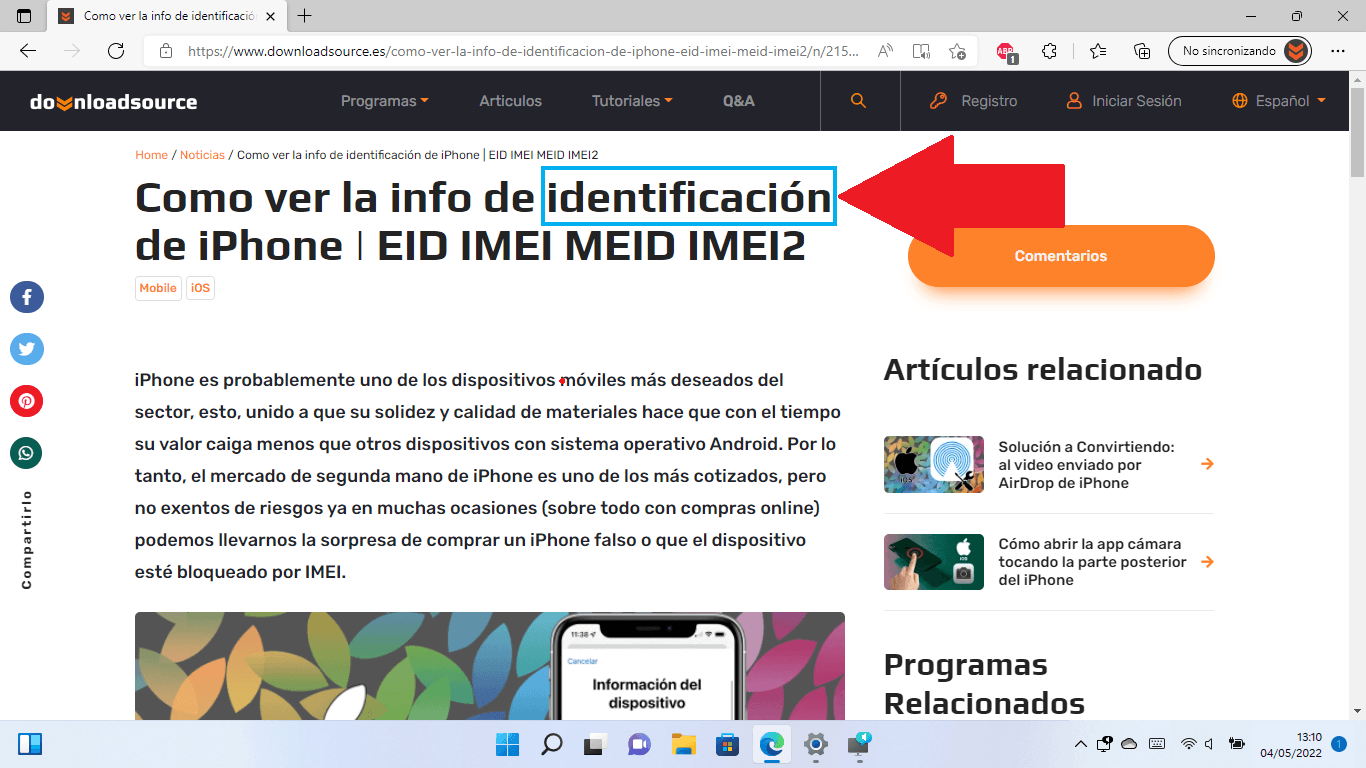Open the Chat app on taskbar
Screen dimensions: 1366x768
640,744
